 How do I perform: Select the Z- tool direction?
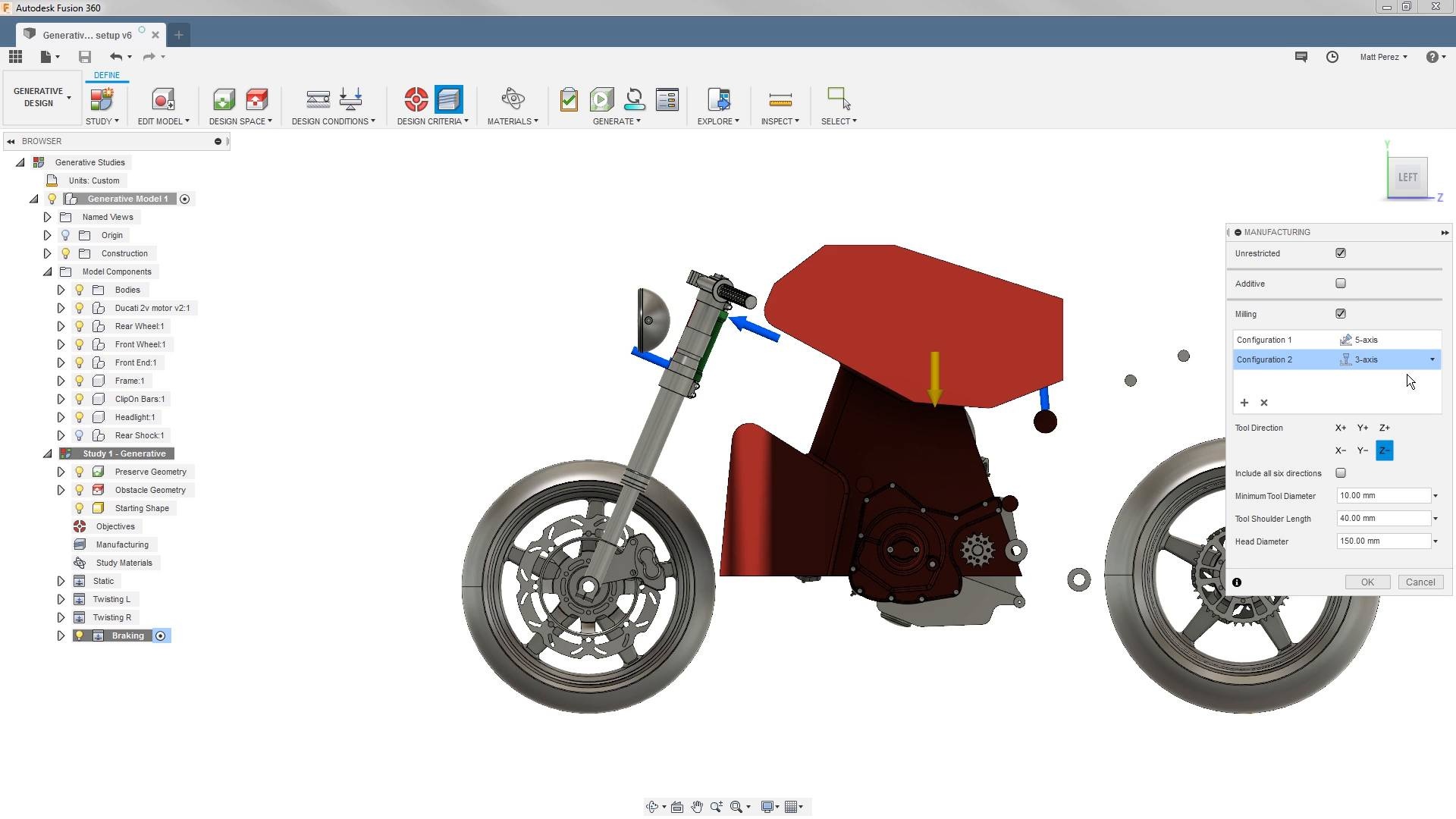(1384, 450)
